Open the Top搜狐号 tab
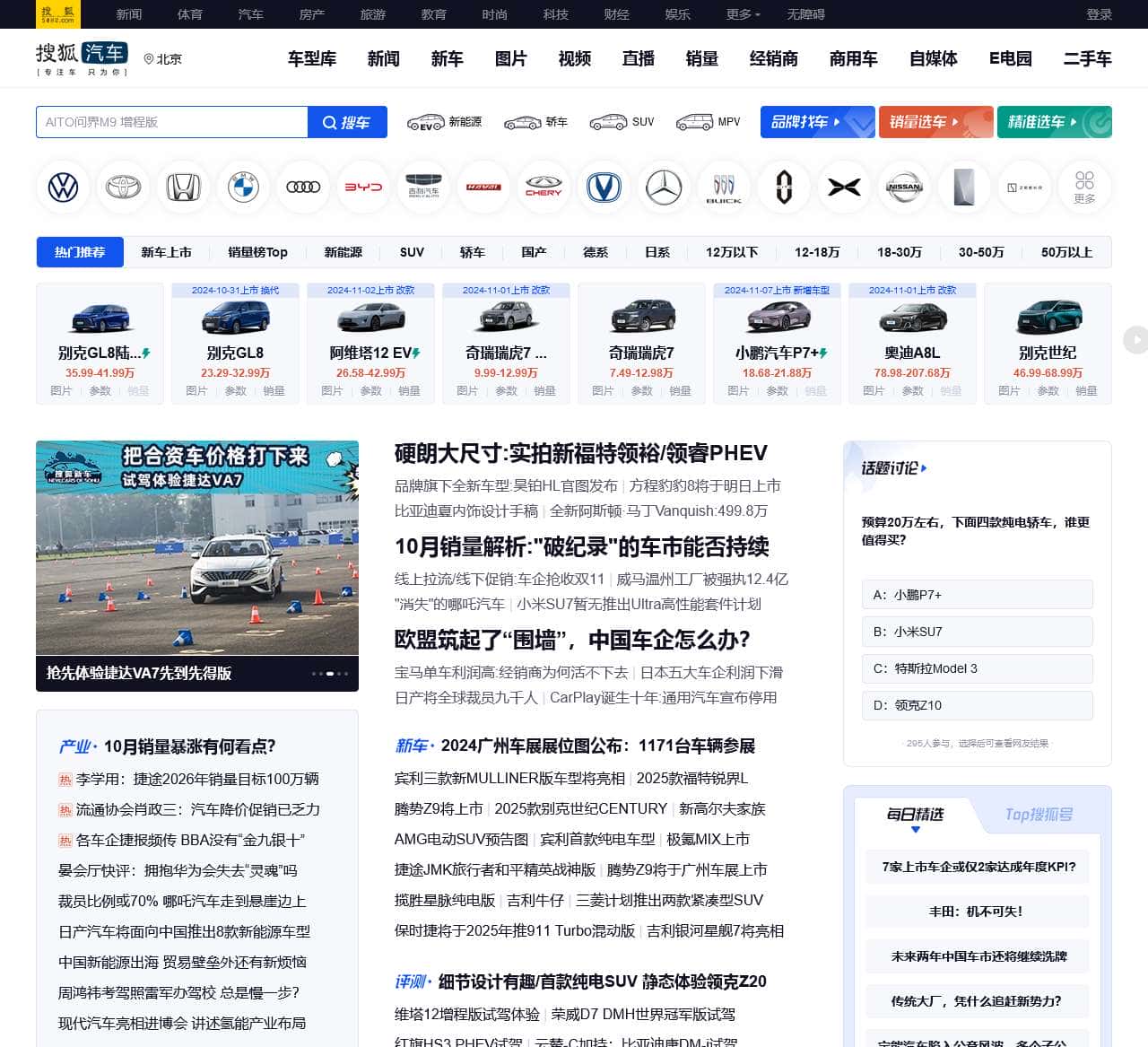Image resolution: width=1148 pixels, height=1047 pixels. point(1039,814)
